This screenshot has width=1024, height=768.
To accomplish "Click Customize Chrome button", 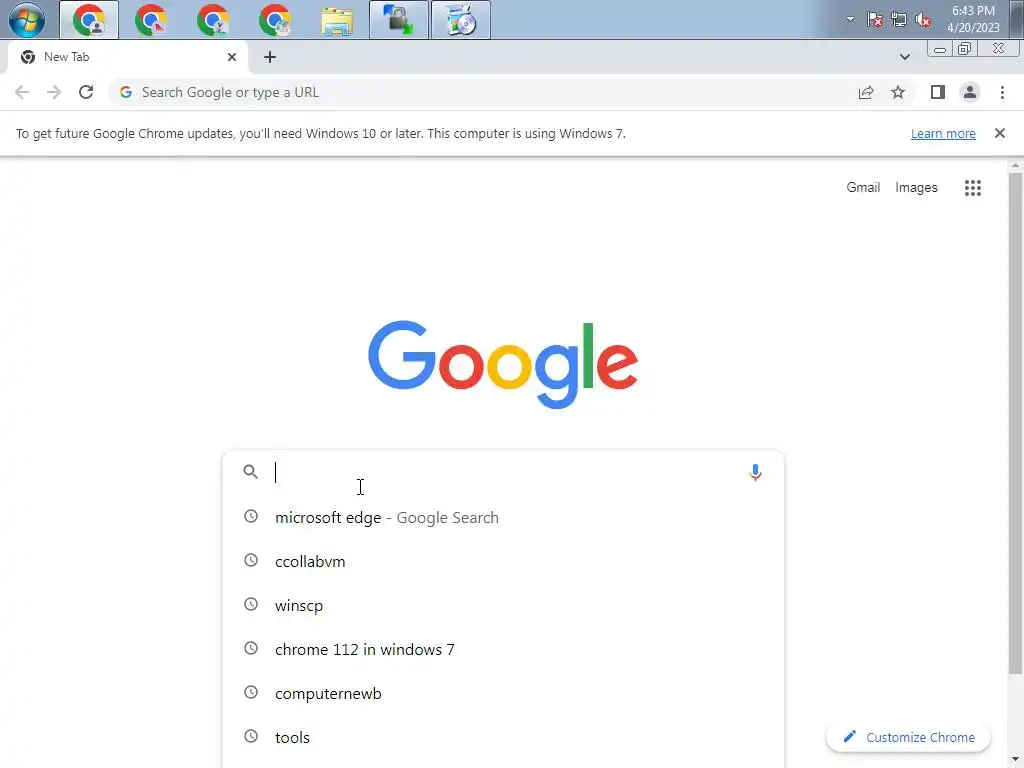I will [908, 737].
